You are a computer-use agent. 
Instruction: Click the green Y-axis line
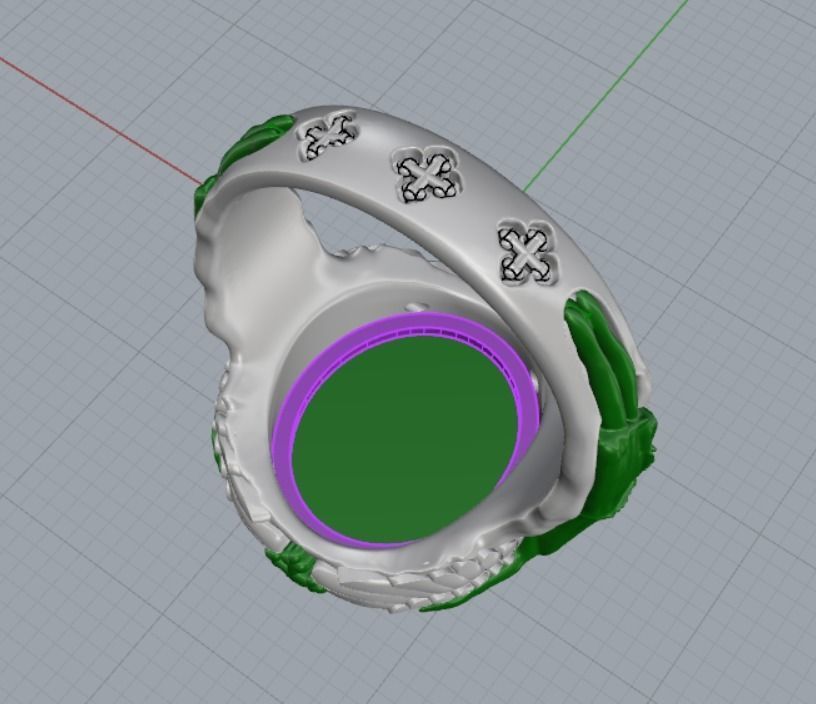606,95
